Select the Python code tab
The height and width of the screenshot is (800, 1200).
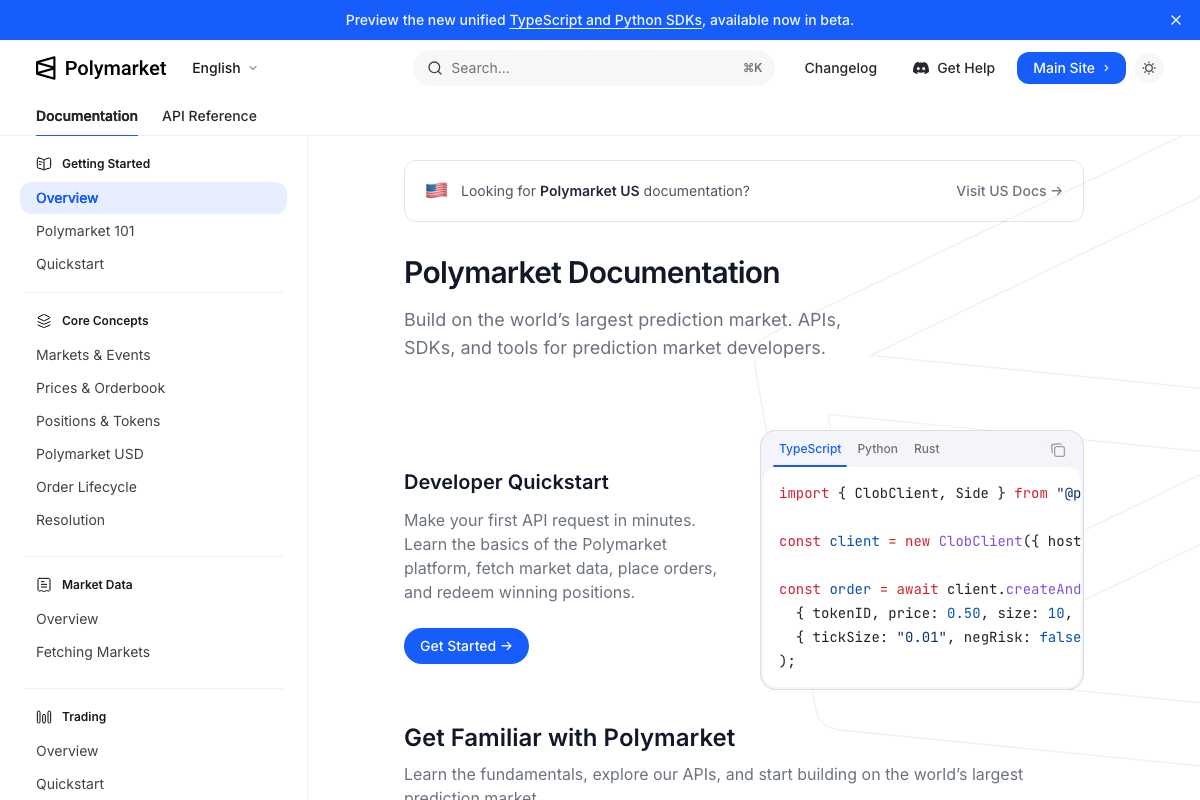click(878, 449)
